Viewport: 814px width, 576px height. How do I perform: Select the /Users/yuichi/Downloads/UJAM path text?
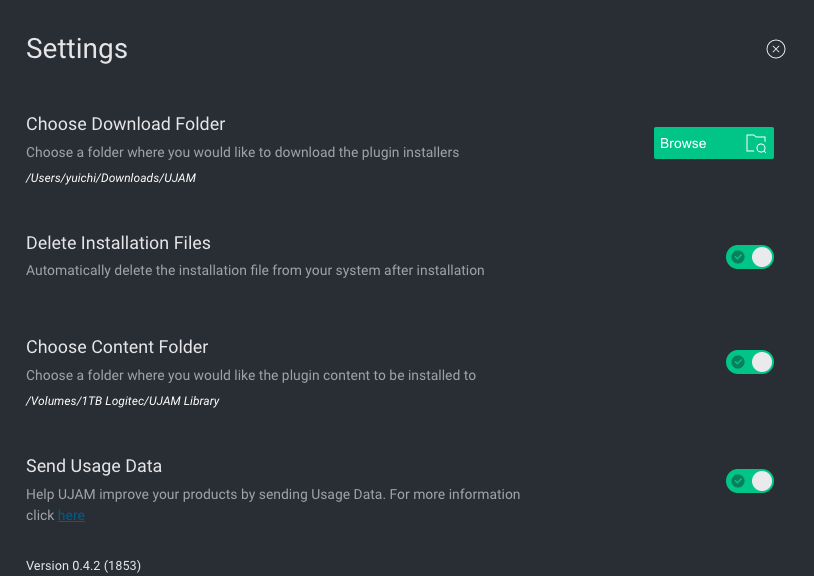pos(111,178)
